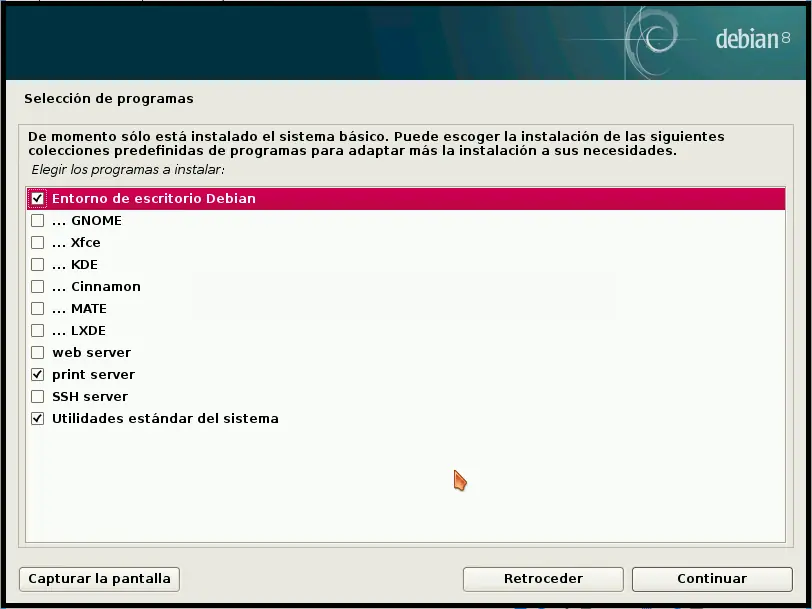
Task: Uncheck the print server checkbox
Action: click(37, 374)
